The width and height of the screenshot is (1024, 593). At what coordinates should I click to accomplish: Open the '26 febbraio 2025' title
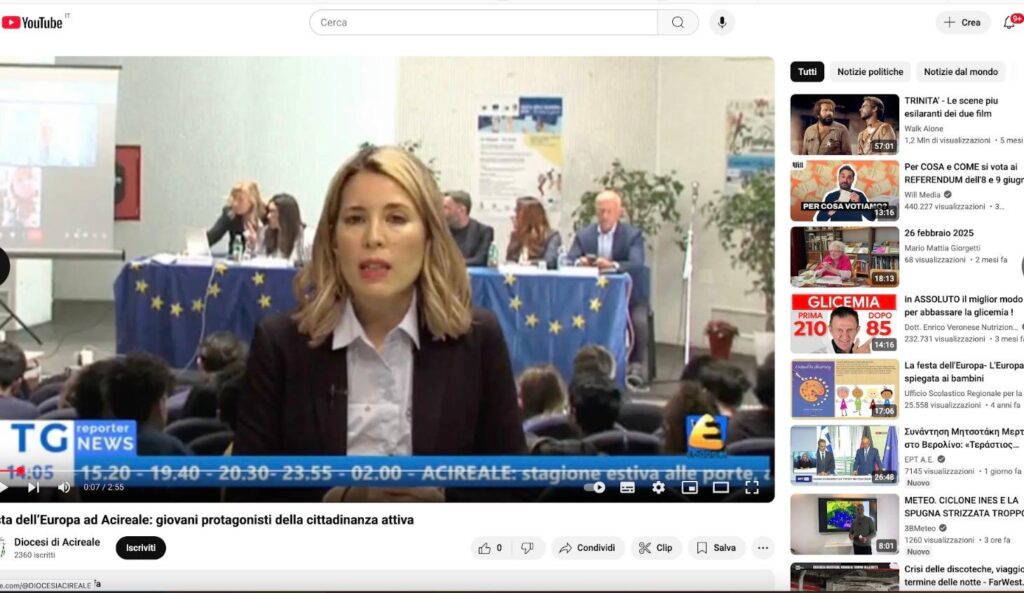tap(938, 233)
